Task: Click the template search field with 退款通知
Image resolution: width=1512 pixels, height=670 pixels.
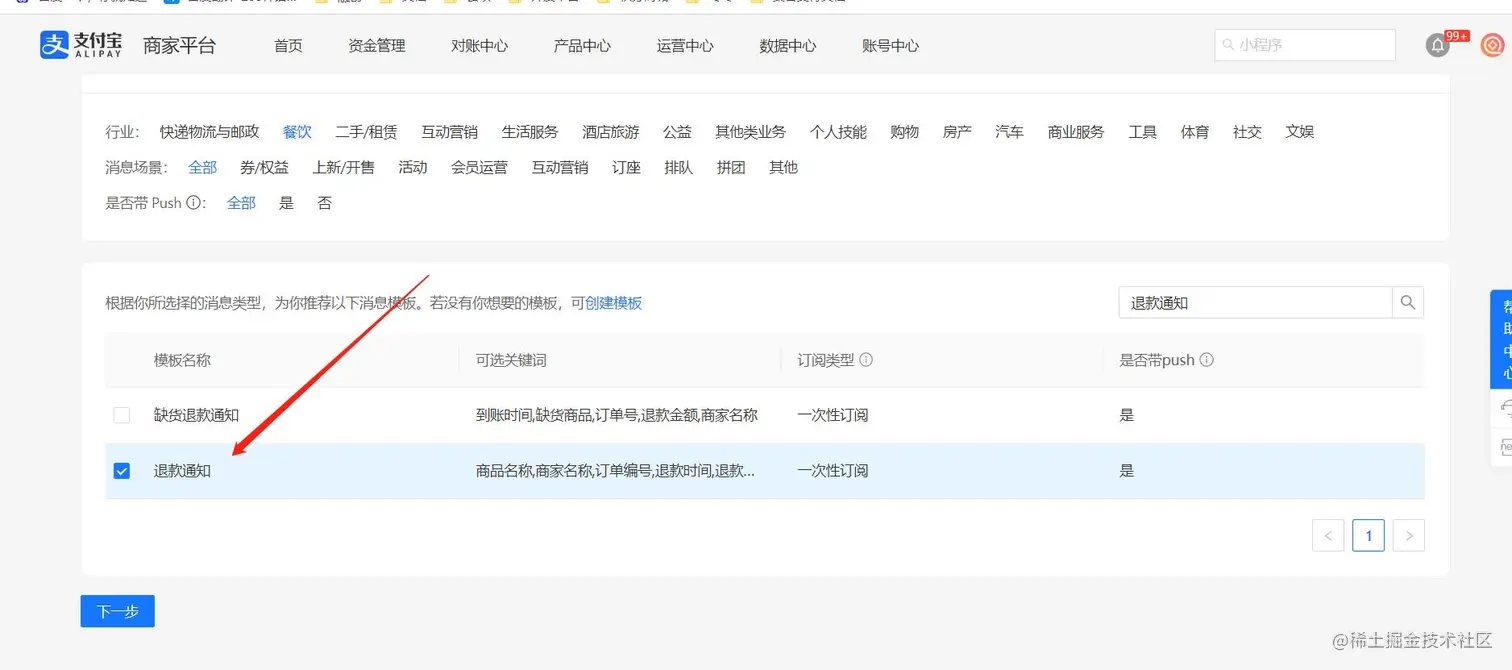Action: point(1256,302)
